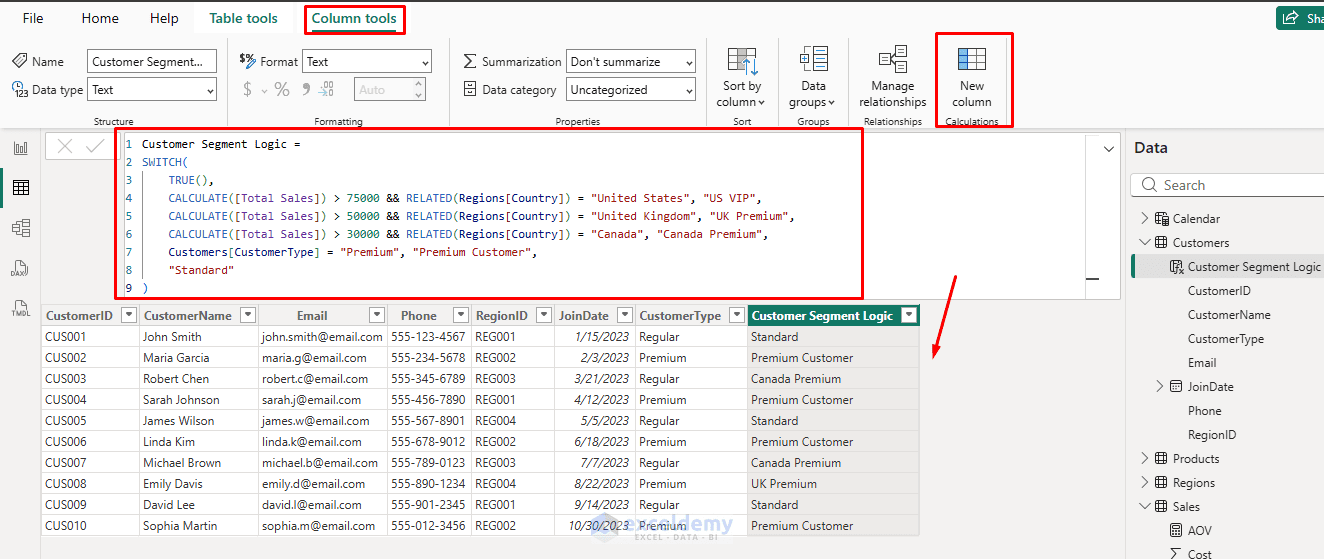Click the Manage relationships icon
The width and height of the screenshot is (1324, 559).
[892, 59]
